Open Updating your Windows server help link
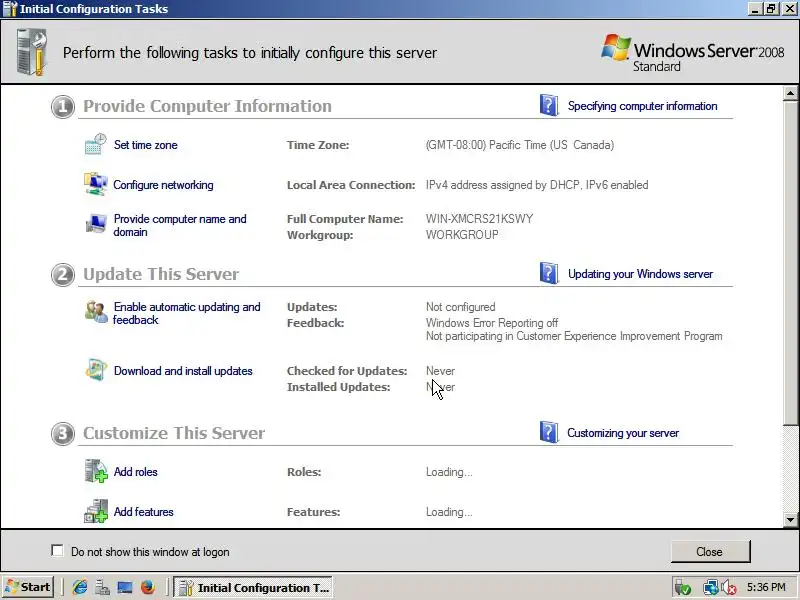The height and width of the screenshot is (600, 800). [x=640, y=274]
